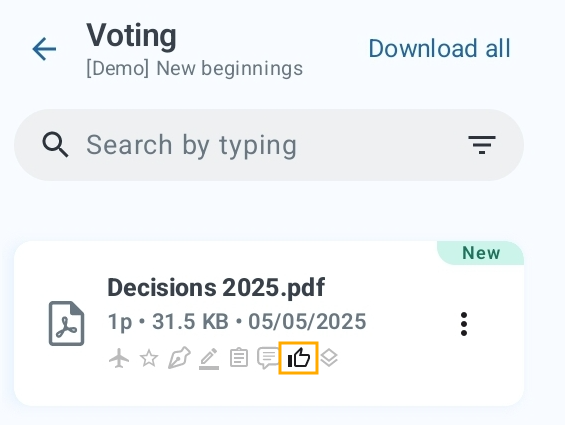Click the 1p 31.5 KB file details line
565x425 pixels.
(x=237, y=322)
